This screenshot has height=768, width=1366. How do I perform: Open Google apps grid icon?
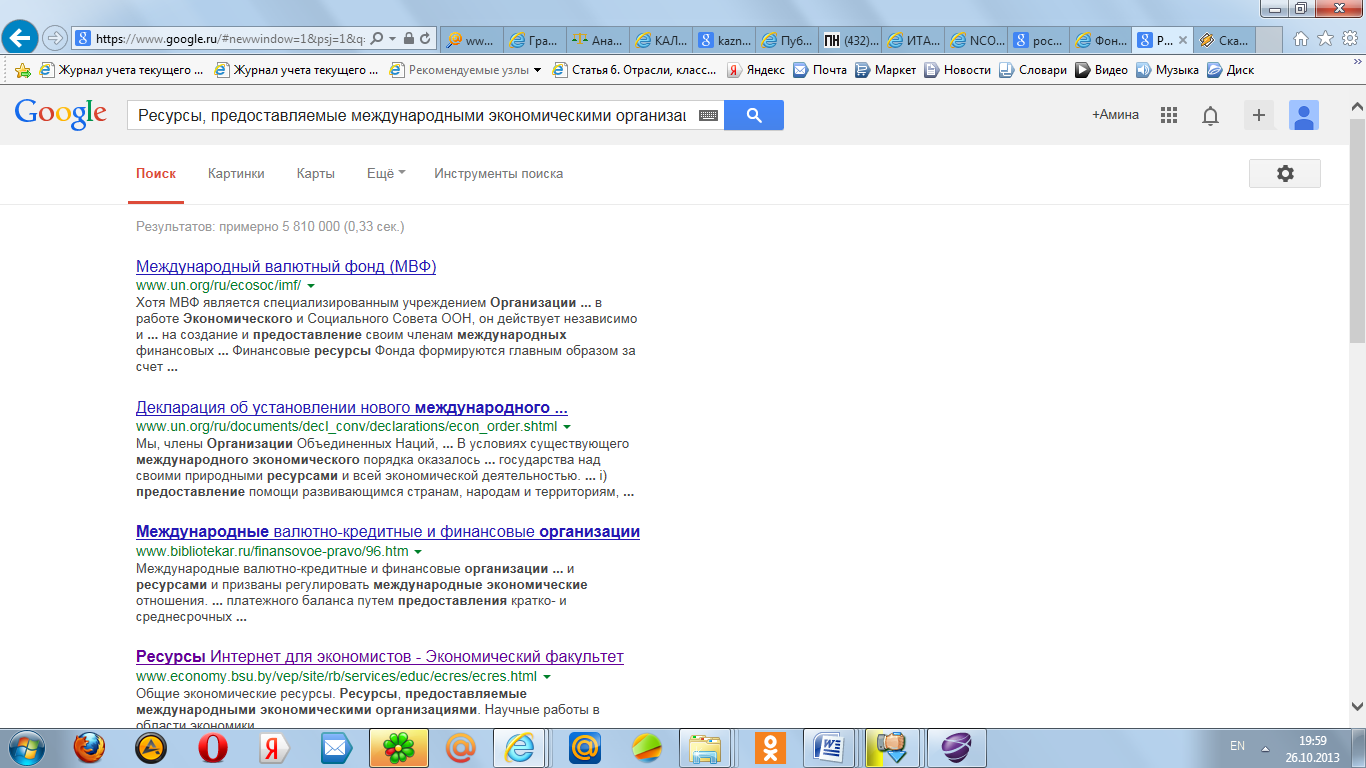(x=1169, y=115)
